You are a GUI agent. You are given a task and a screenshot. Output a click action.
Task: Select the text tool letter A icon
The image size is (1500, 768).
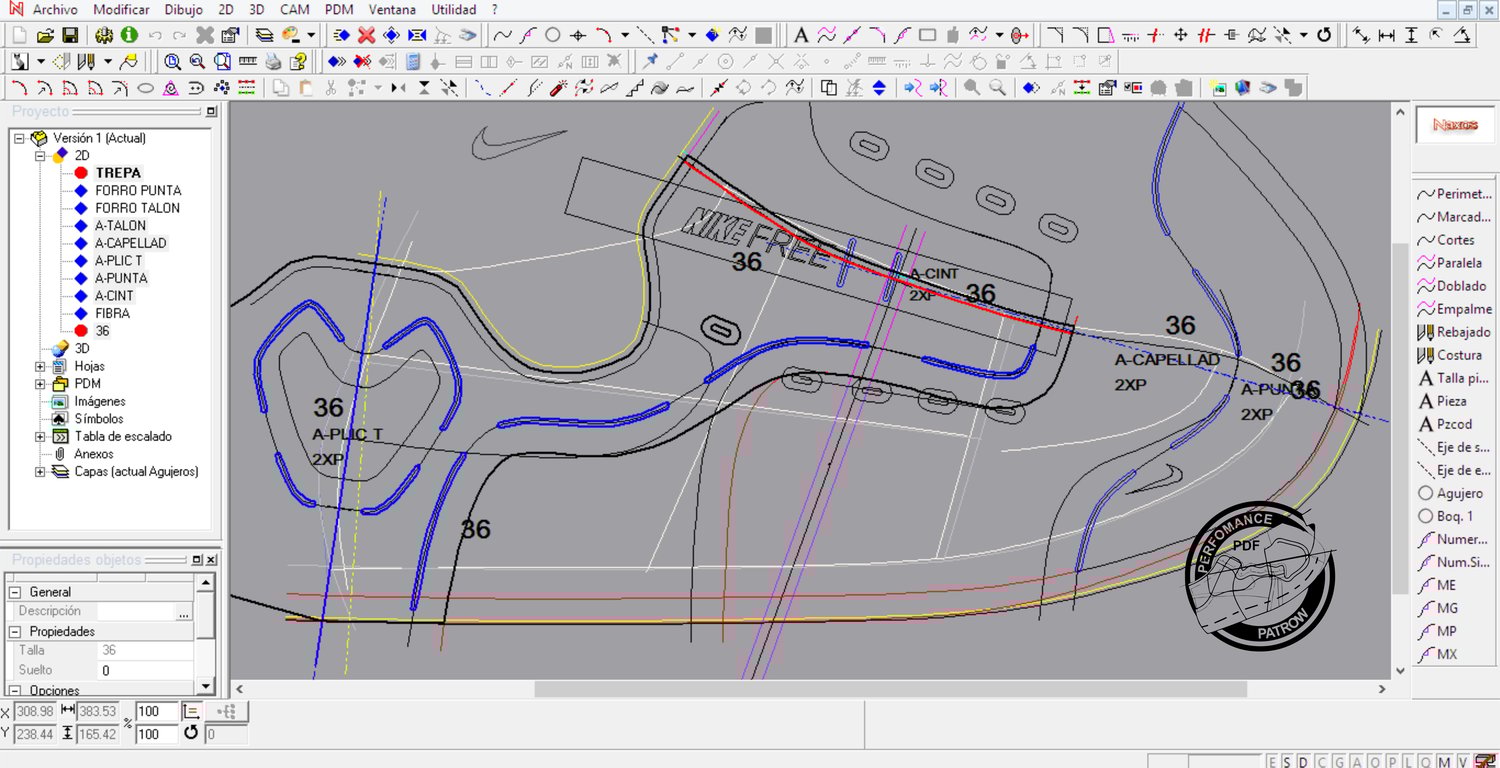click(800, 35)
